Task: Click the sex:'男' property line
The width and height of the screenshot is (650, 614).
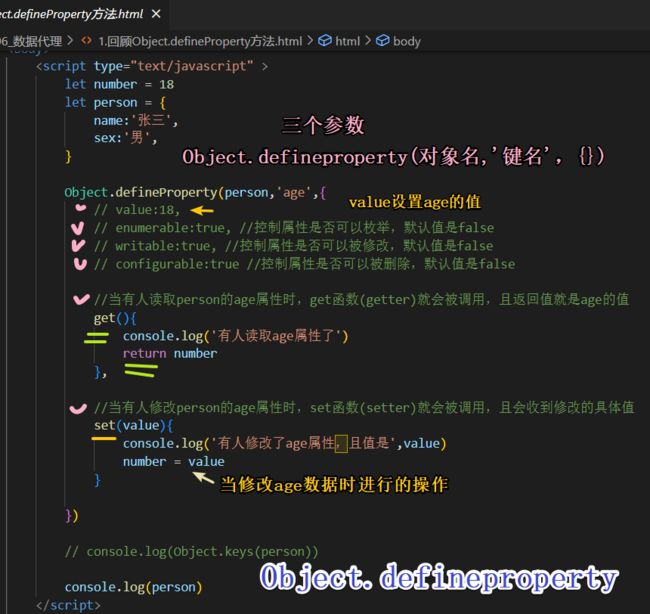Action: point(125,138)
